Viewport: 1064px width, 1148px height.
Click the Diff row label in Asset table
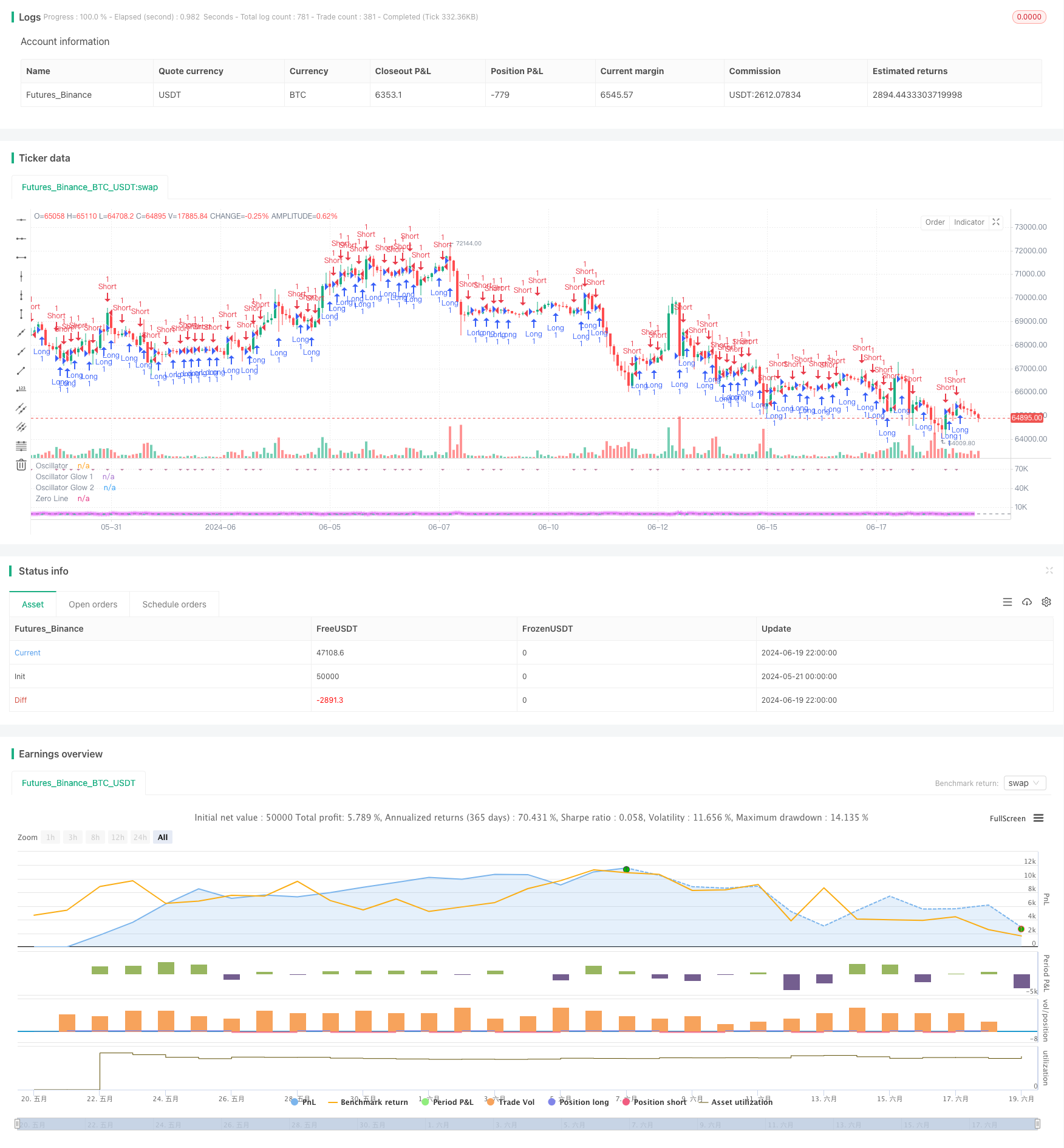pyautogui.click(x=21, y=700)
